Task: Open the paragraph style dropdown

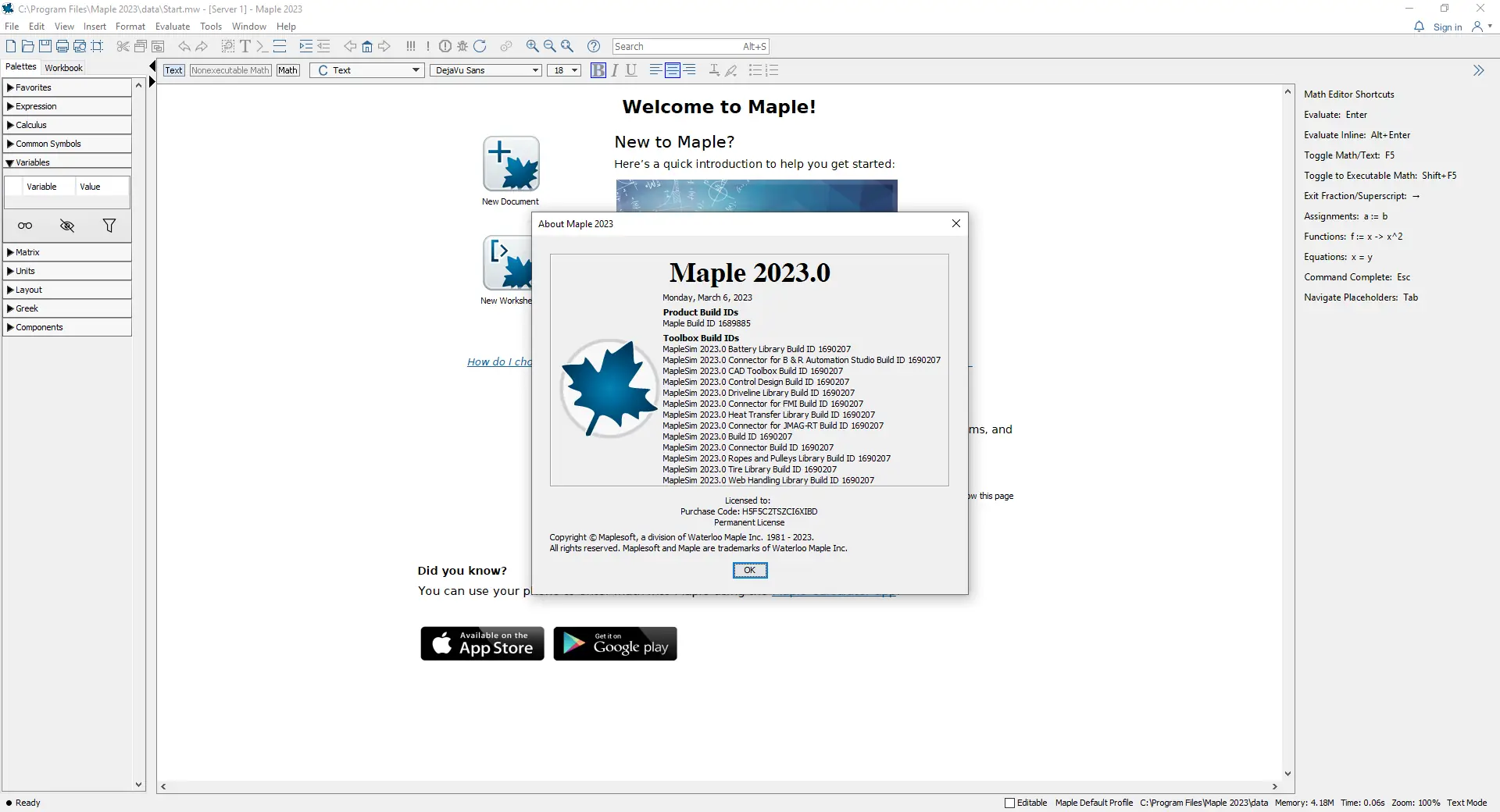Action: (367, 70)
